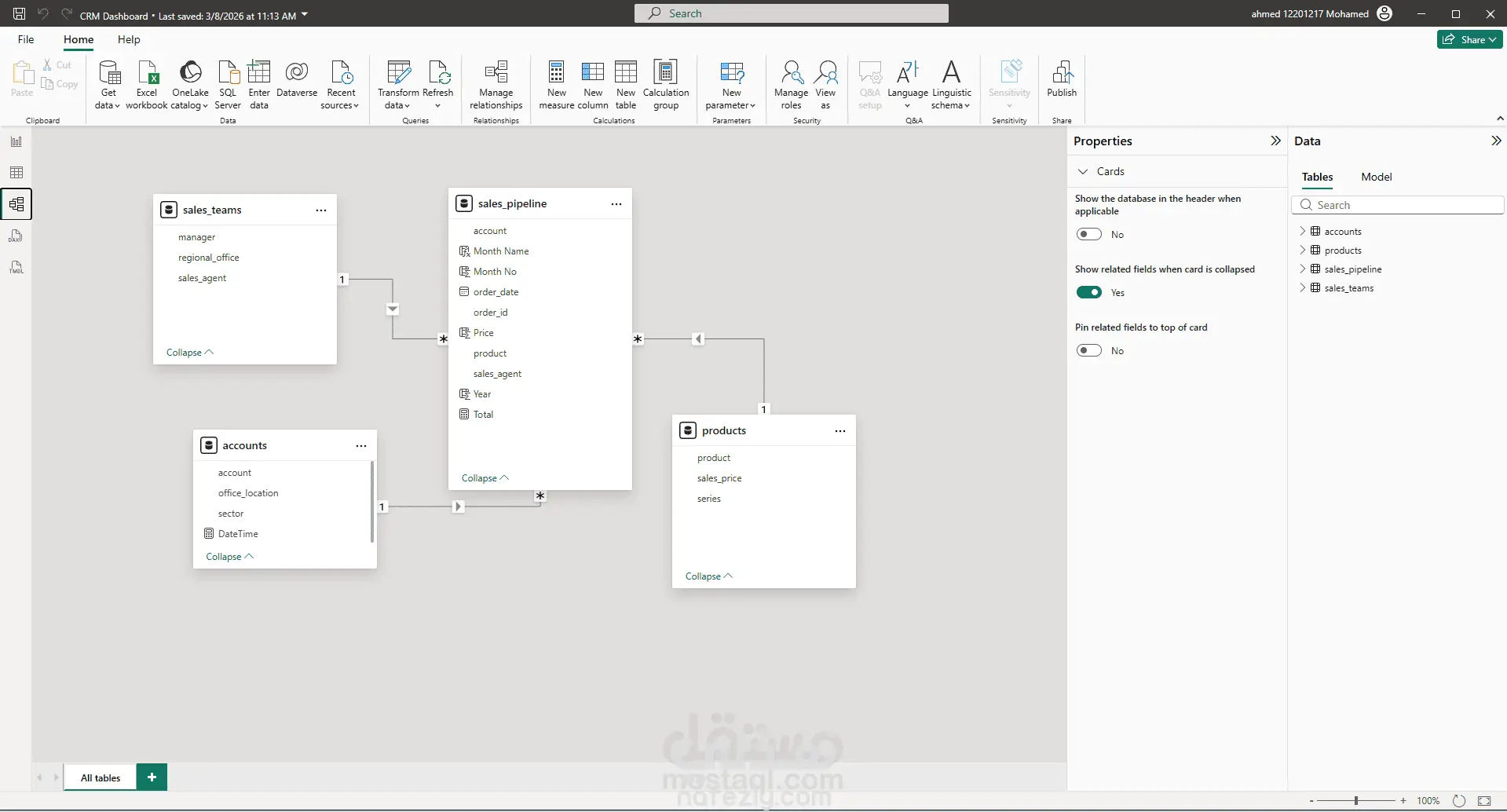1507x812 pixels.
Task: Collapse the products card
Action: [x=708, y=576]
